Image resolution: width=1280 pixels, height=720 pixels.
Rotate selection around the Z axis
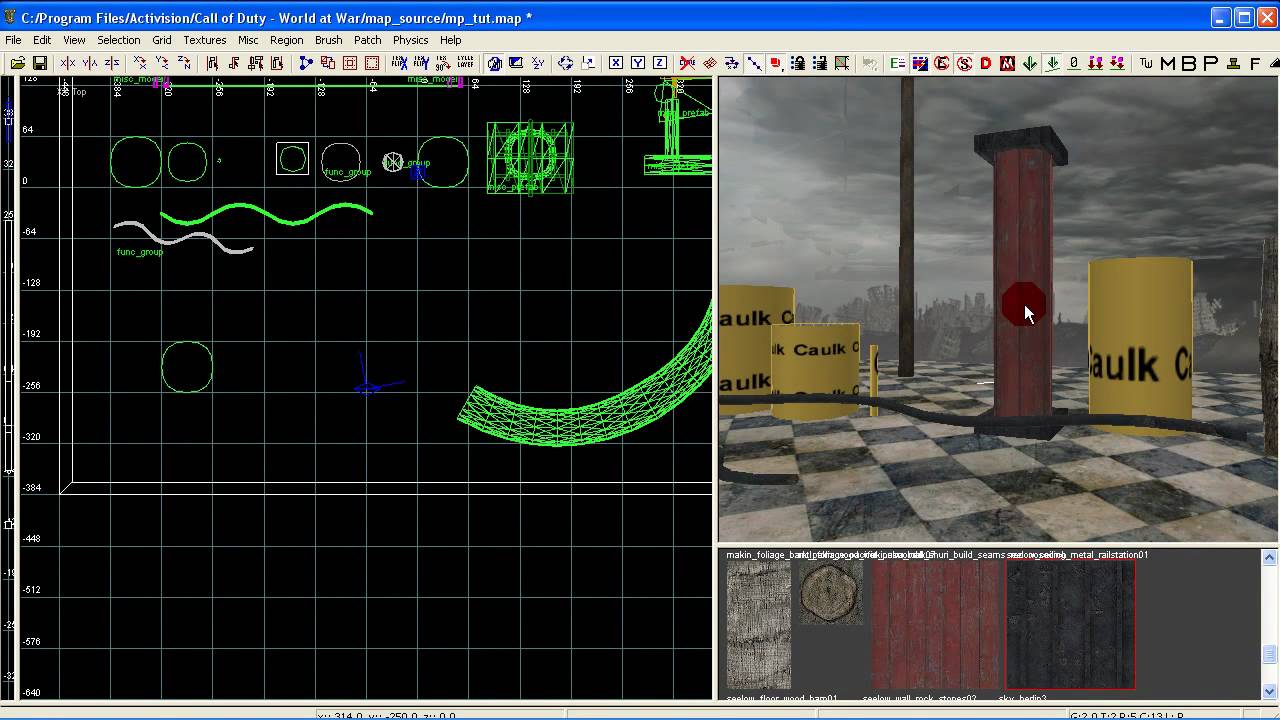[x=184, y=63]
